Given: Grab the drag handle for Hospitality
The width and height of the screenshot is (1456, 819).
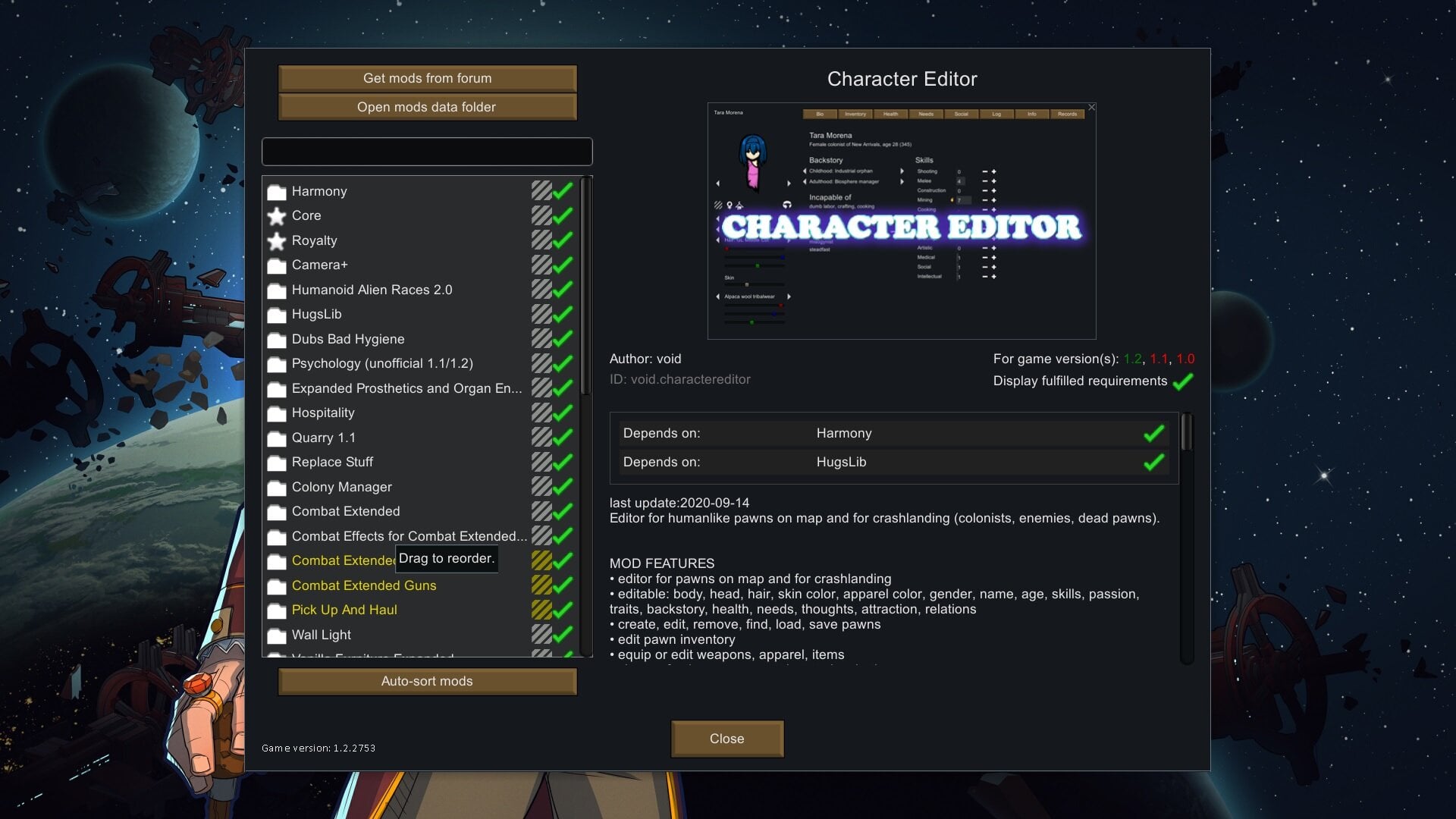Looking at the screenshot, I should [541, 413].
